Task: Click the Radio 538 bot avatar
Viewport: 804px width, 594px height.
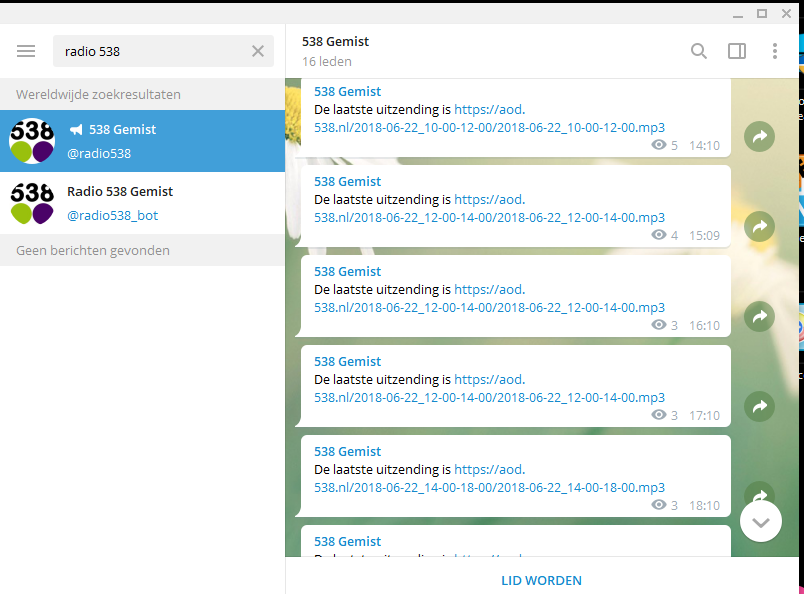Action: 32,203
